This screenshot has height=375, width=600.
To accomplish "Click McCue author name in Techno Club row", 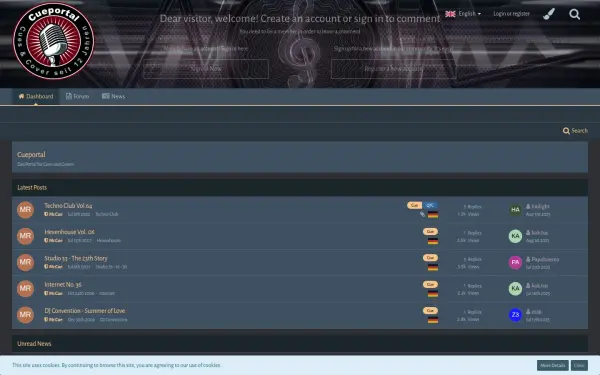I will point(55,214).
